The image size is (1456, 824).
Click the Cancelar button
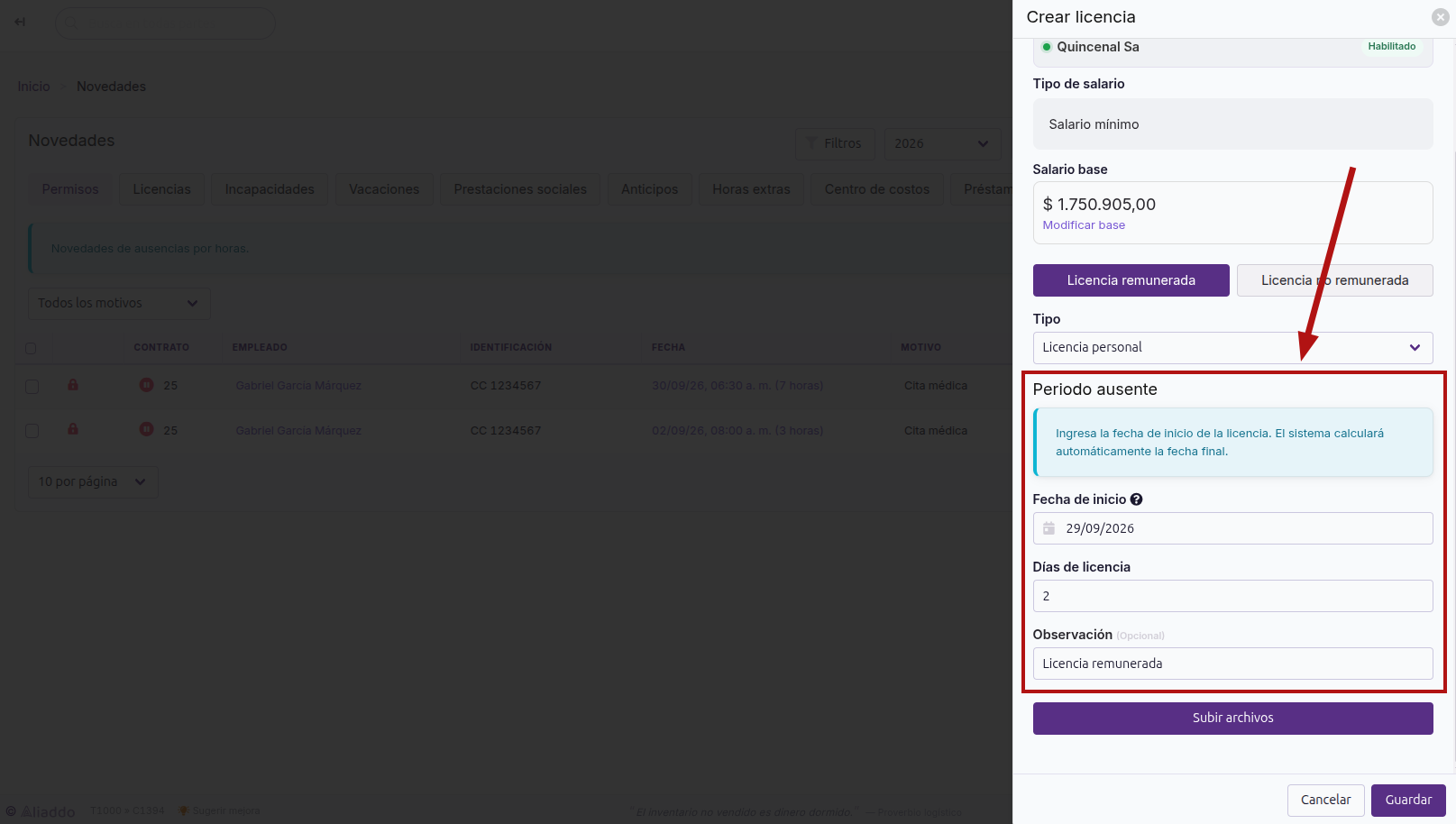(1325, 801)
